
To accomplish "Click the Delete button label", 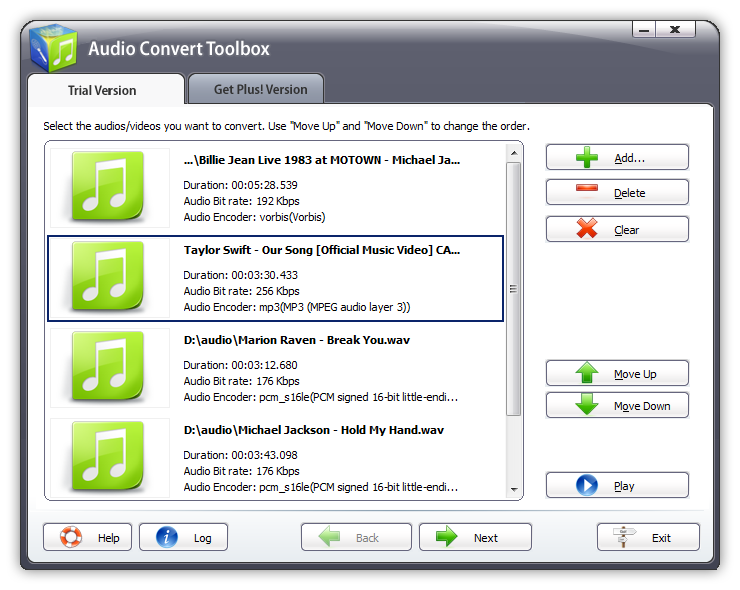I will coord(630,193).
